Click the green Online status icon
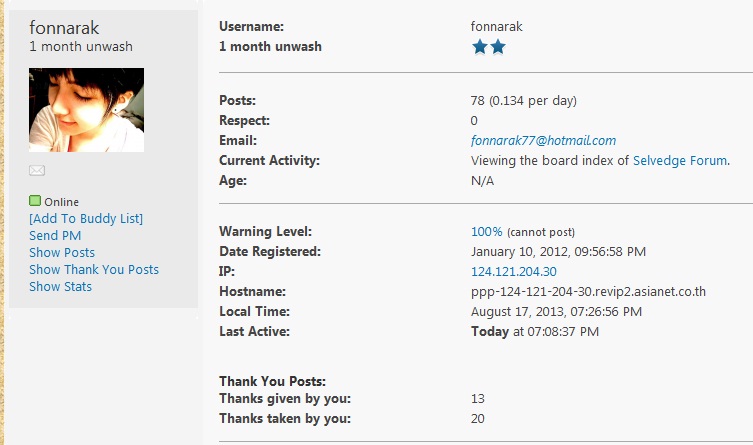Screen dimensions: 753x445 35,201
